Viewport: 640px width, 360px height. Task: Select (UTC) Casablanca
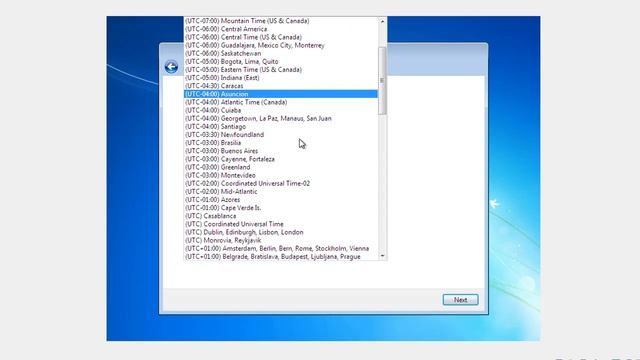click(281, 216)
